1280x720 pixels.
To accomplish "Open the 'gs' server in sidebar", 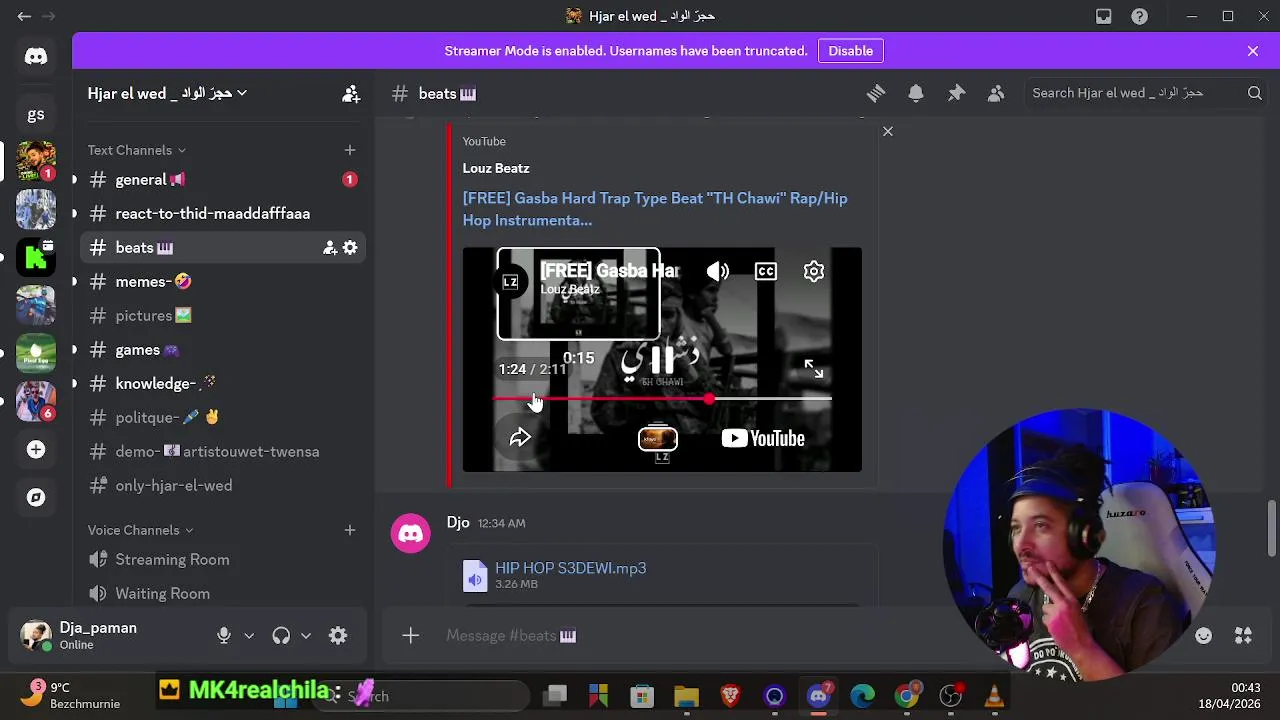I will [36, 114].
